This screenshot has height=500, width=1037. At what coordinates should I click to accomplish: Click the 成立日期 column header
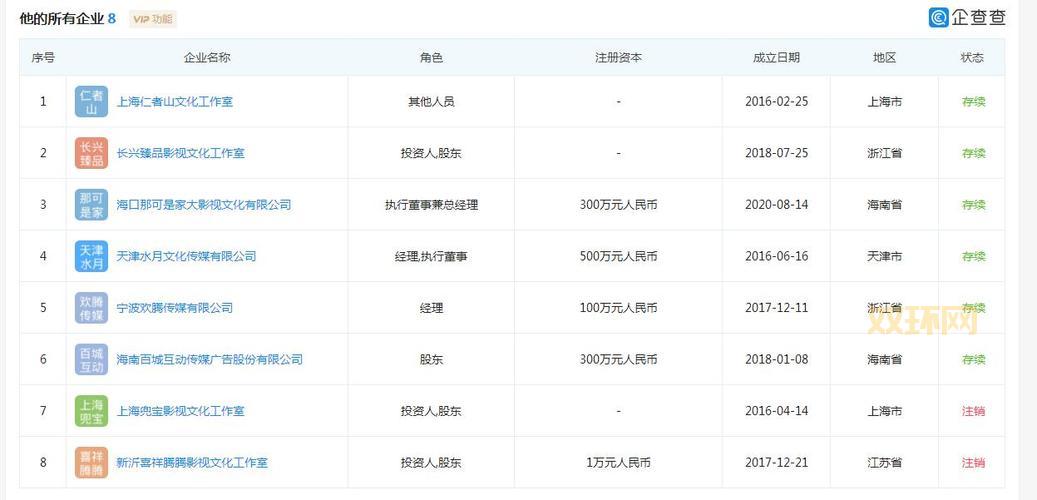click(x=776, y=58)
